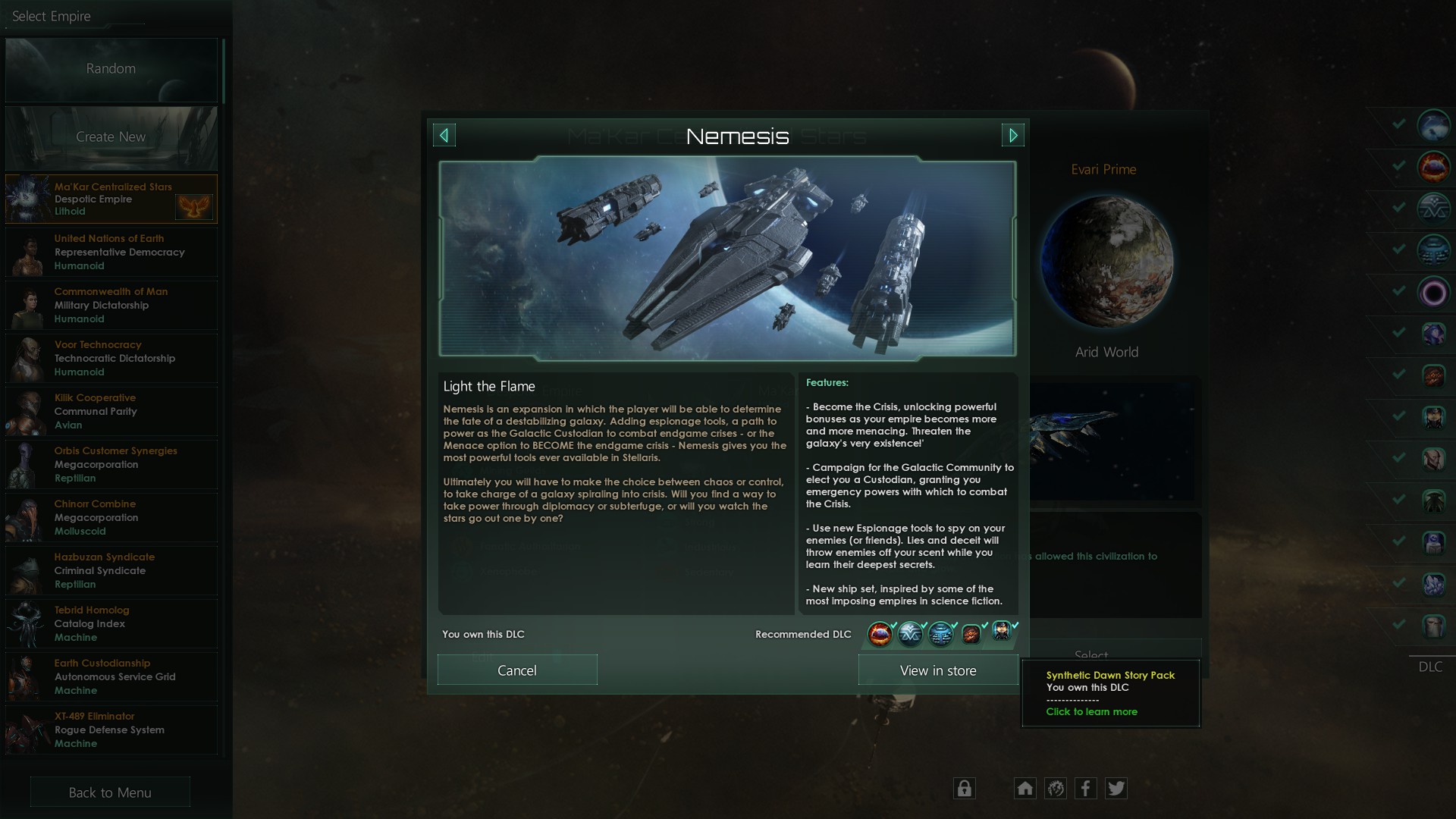Click Create New empire entry
This screenshot has height=819, width=1456.
(111, 137)
